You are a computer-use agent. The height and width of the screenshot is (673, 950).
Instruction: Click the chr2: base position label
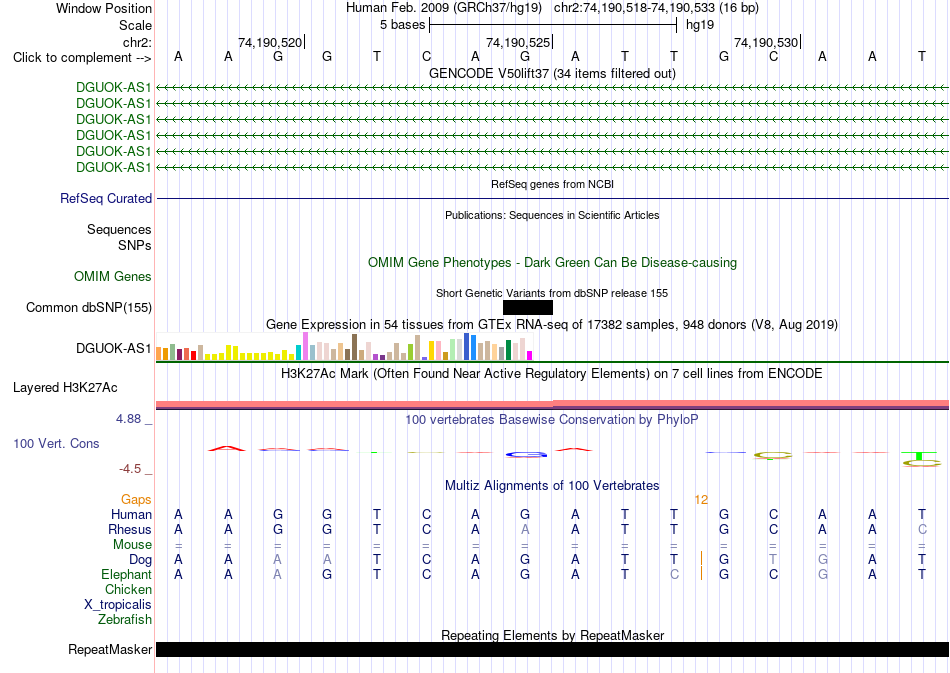137,42
